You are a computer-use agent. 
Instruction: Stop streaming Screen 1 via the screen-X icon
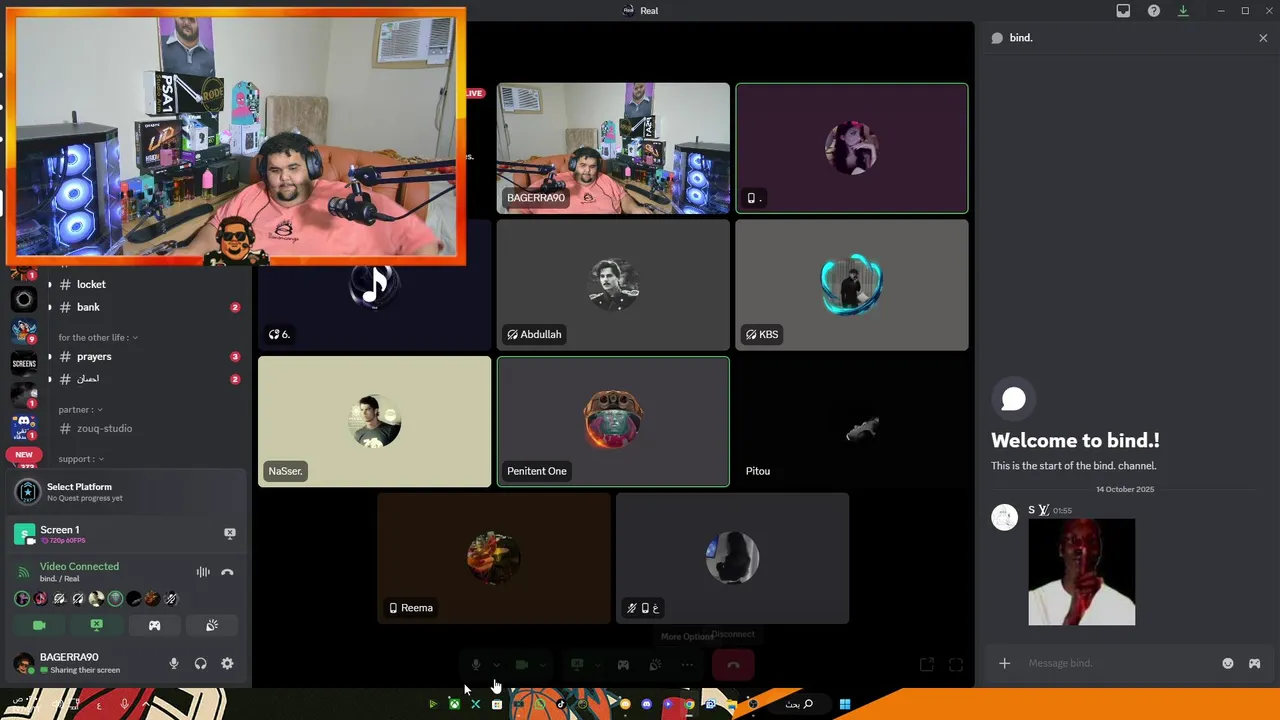click(229, 534)
